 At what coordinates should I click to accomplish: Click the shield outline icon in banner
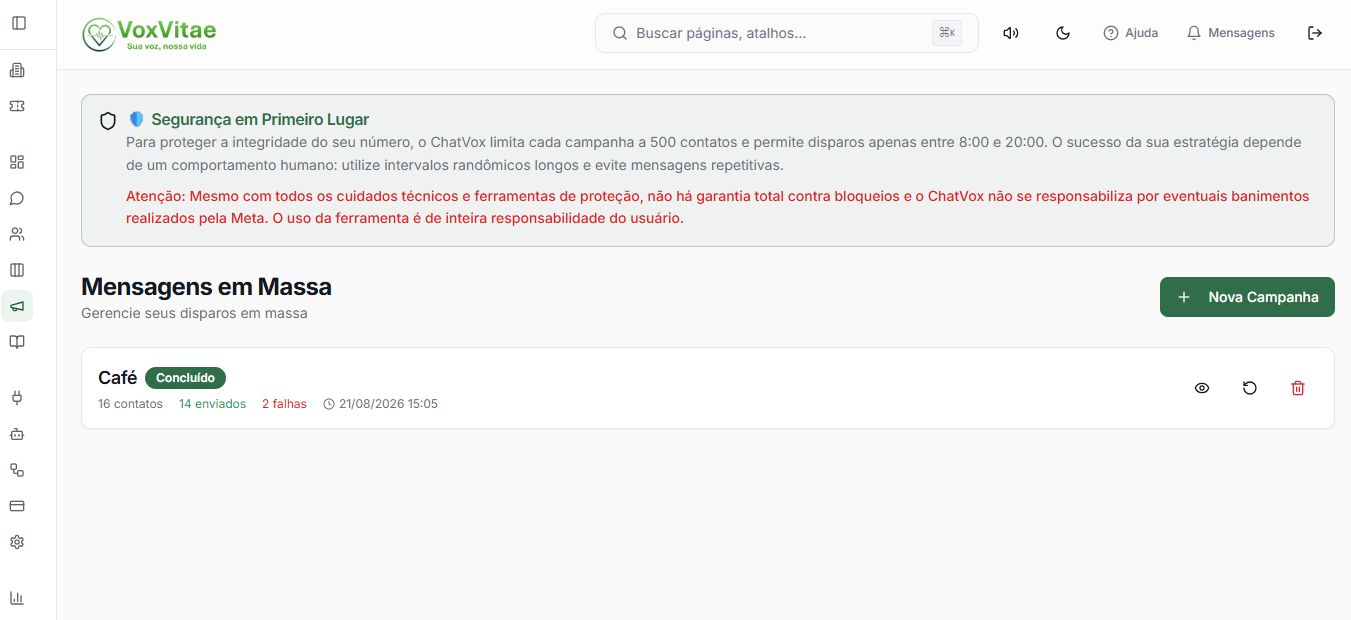pos(108,121)
